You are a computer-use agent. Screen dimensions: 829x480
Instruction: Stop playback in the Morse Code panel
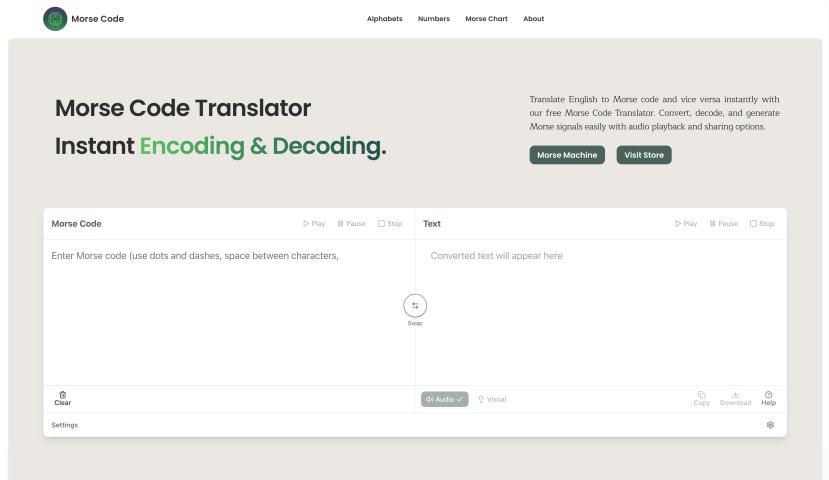tap(390, 224)
